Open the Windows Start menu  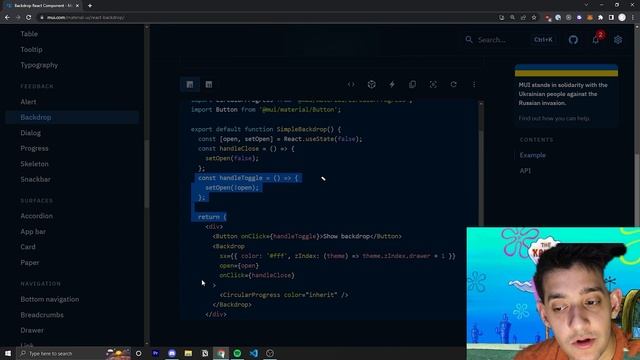point(8,353)
